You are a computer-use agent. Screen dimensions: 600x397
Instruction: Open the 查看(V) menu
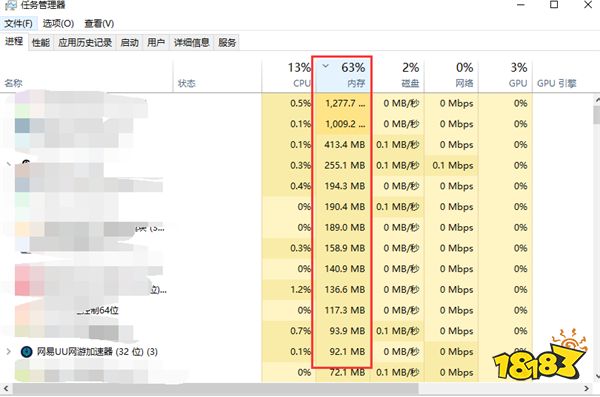coord(99,24)
